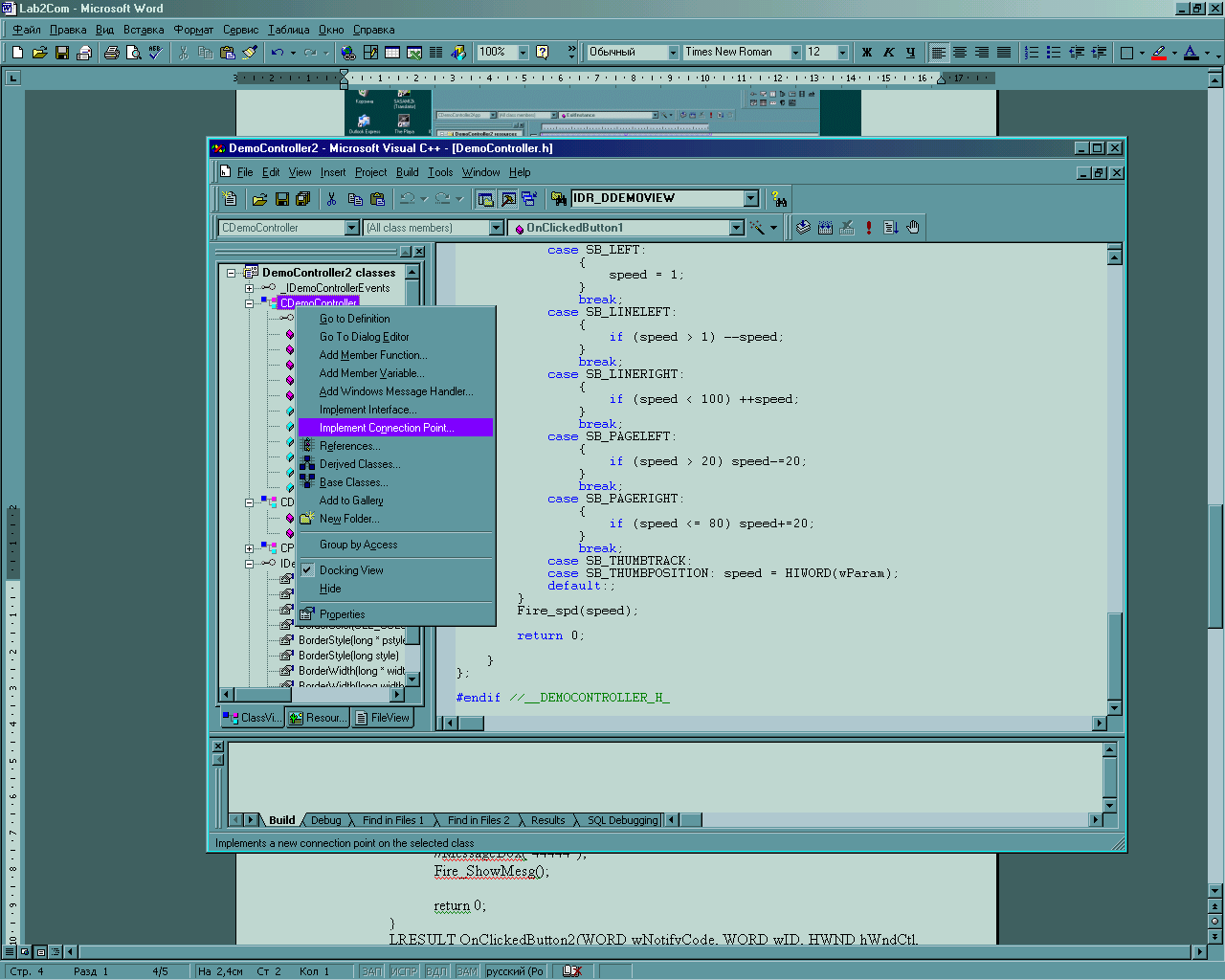Toggle center alignment in Word

(960, 53)
